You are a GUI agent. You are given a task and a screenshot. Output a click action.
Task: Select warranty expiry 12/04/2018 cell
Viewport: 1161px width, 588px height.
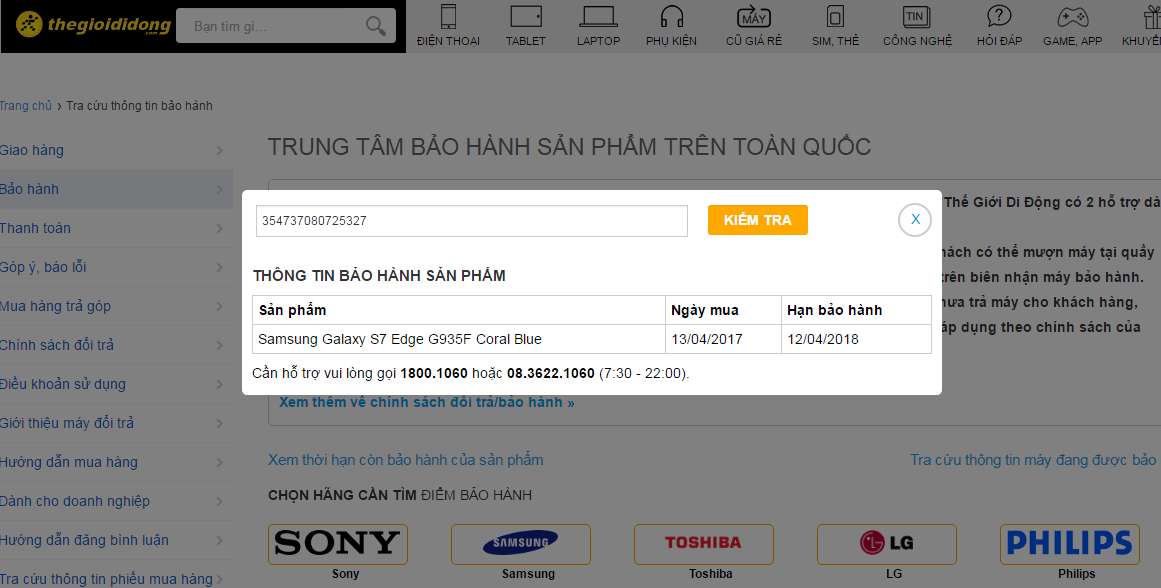coord(857,339)
